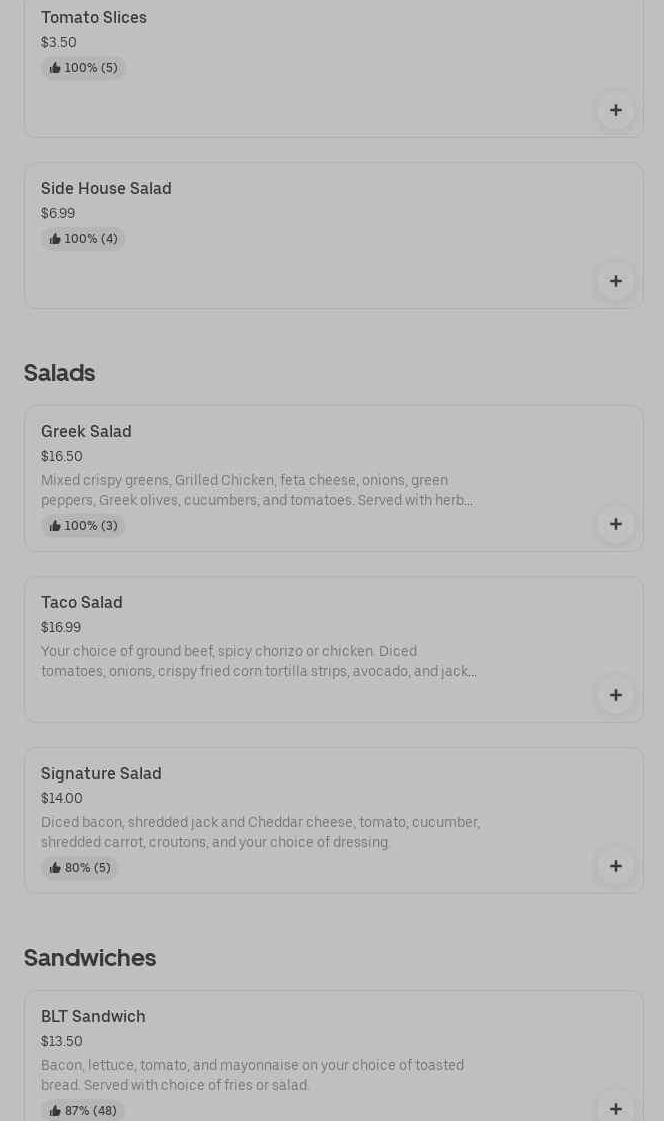
Task: Add Side House Salad with plus button
Action: pyautogui.click(x=615, y=281)
